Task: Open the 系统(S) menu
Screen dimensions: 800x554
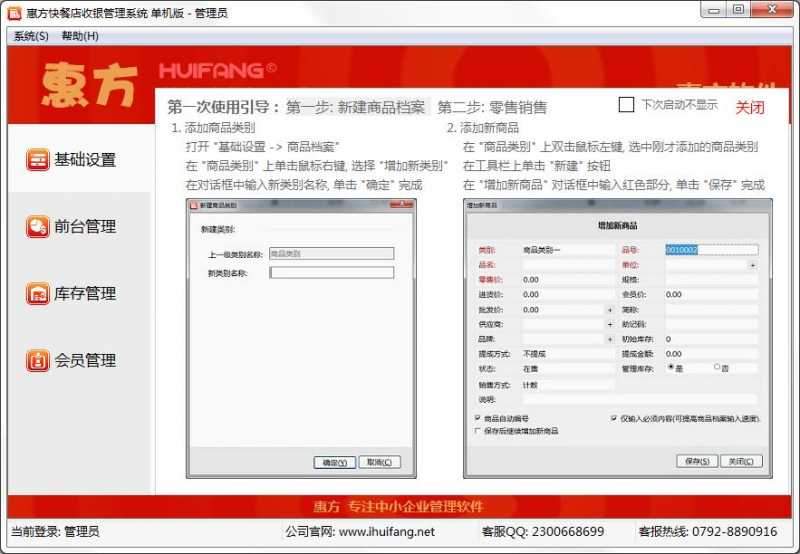Action: (x=31, y=36)
